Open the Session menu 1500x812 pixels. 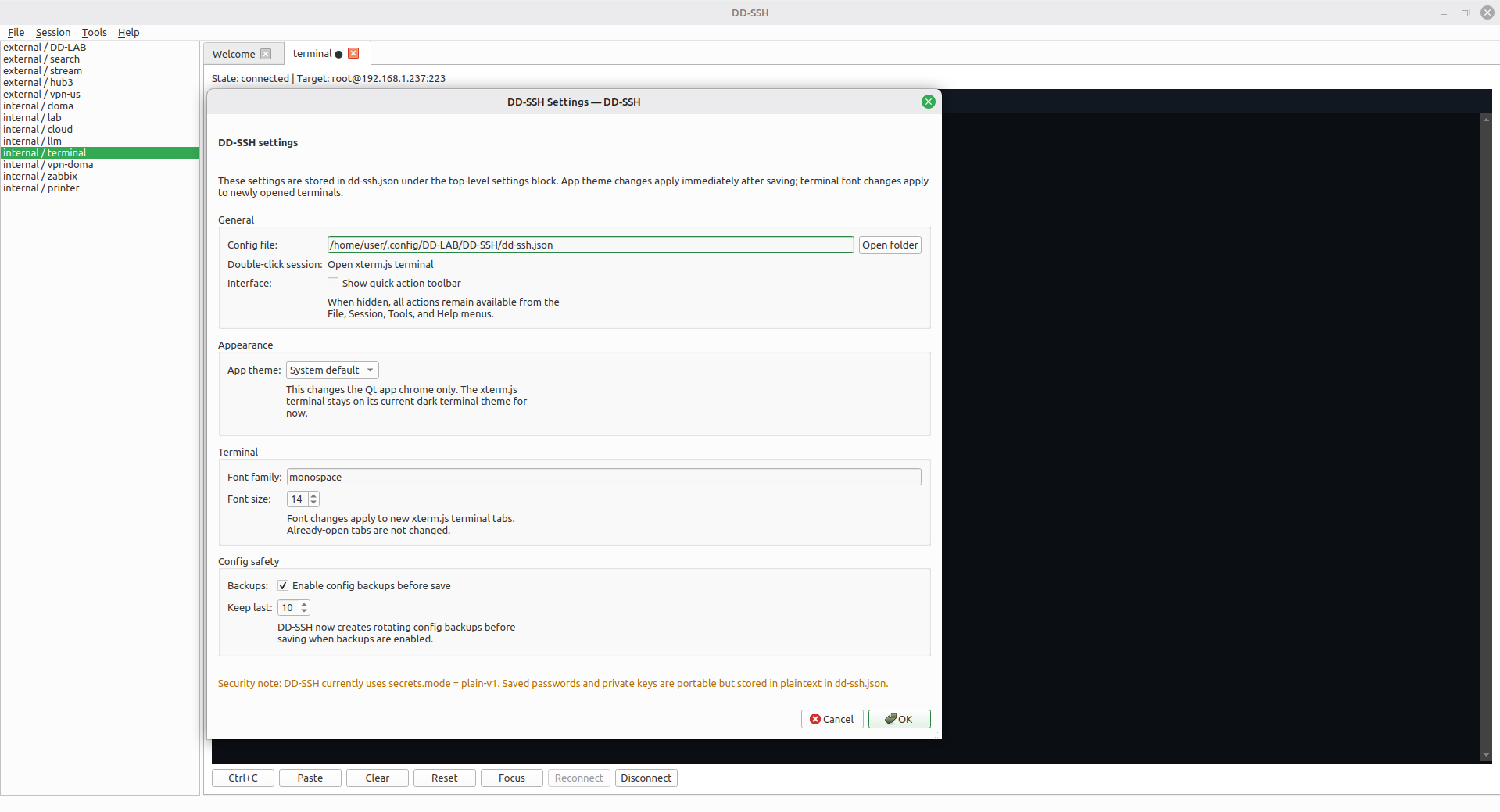(x=53, y=32)
